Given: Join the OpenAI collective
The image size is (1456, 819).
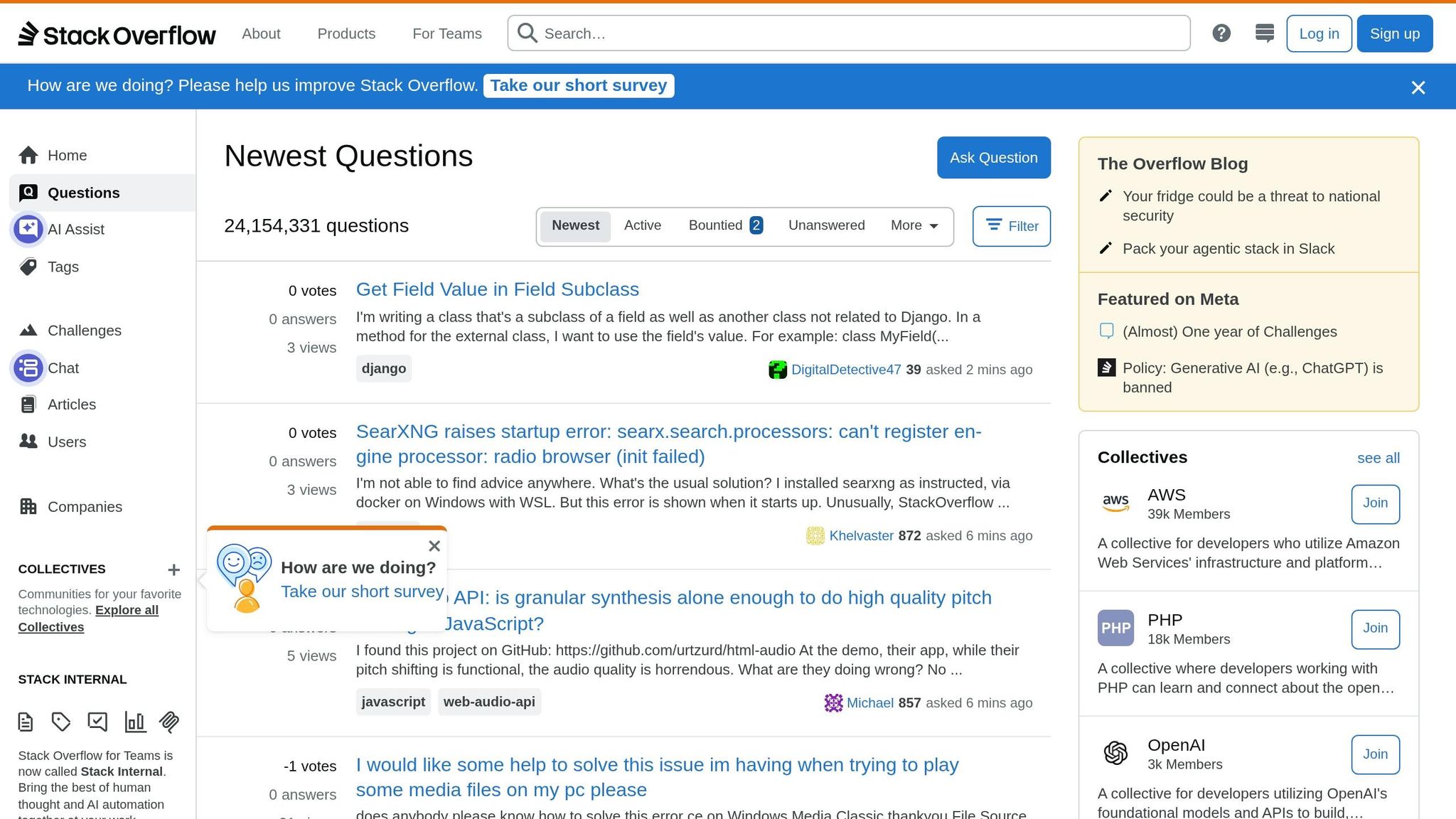Looking at the screenshot, I should coord(1375,754).
